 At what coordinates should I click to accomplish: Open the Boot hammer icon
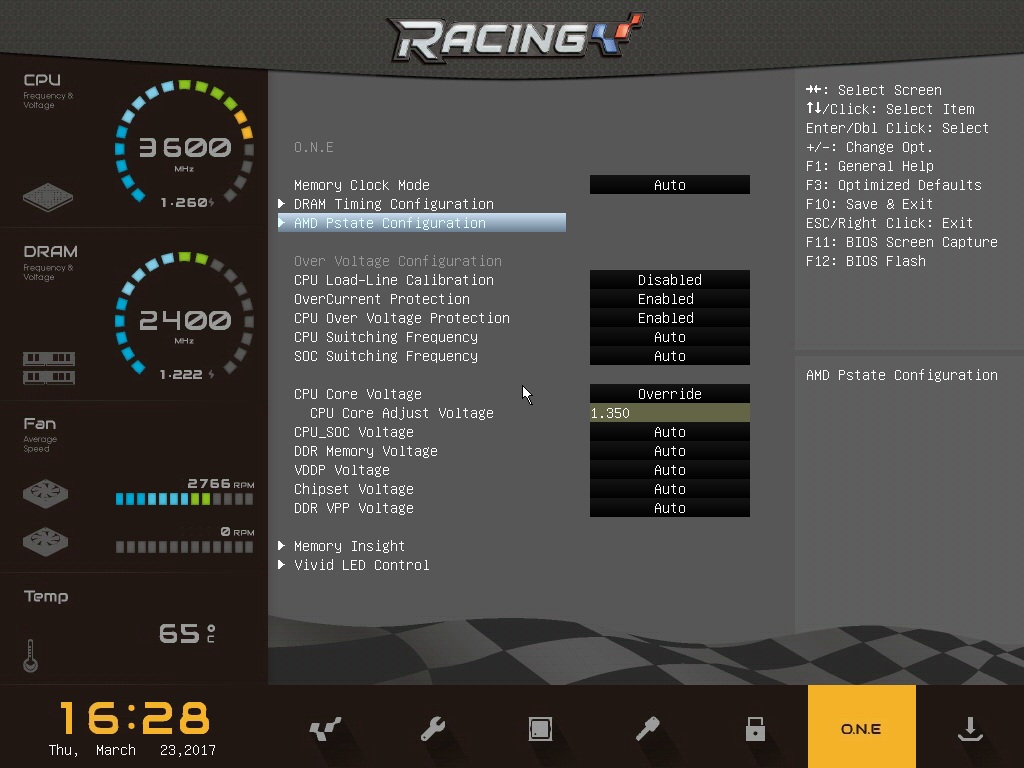(648, 729)
